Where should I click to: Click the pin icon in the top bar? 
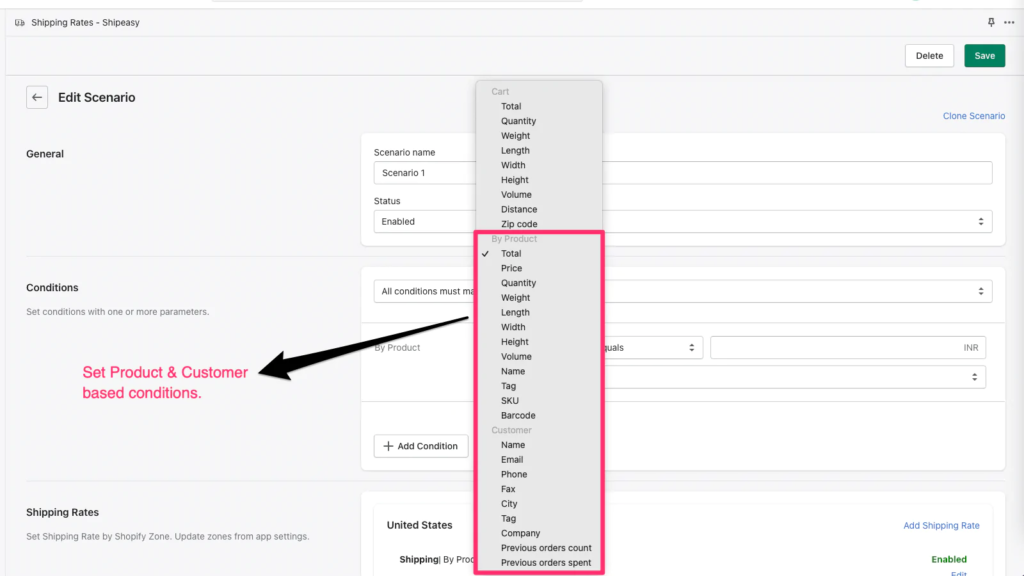pos(990,21)
